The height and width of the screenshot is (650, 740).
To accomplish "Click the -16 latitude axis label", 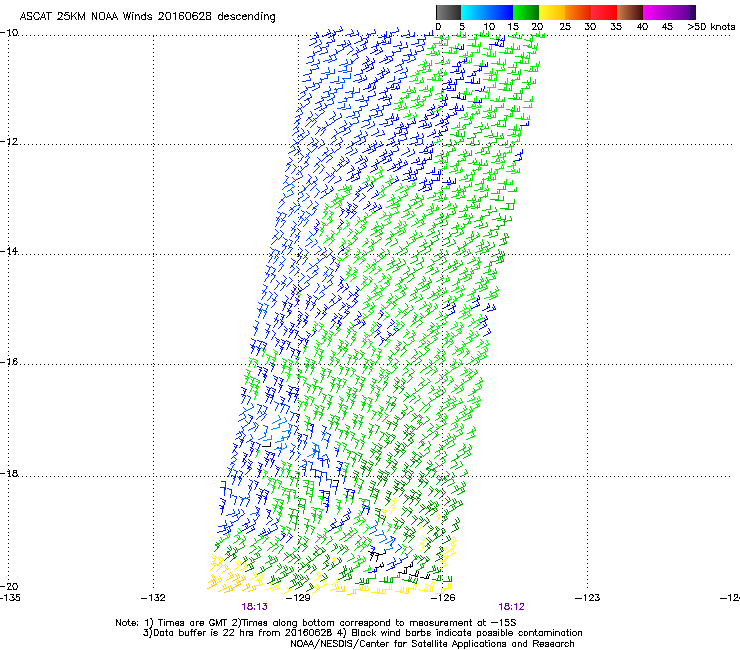I will [9, 362].
